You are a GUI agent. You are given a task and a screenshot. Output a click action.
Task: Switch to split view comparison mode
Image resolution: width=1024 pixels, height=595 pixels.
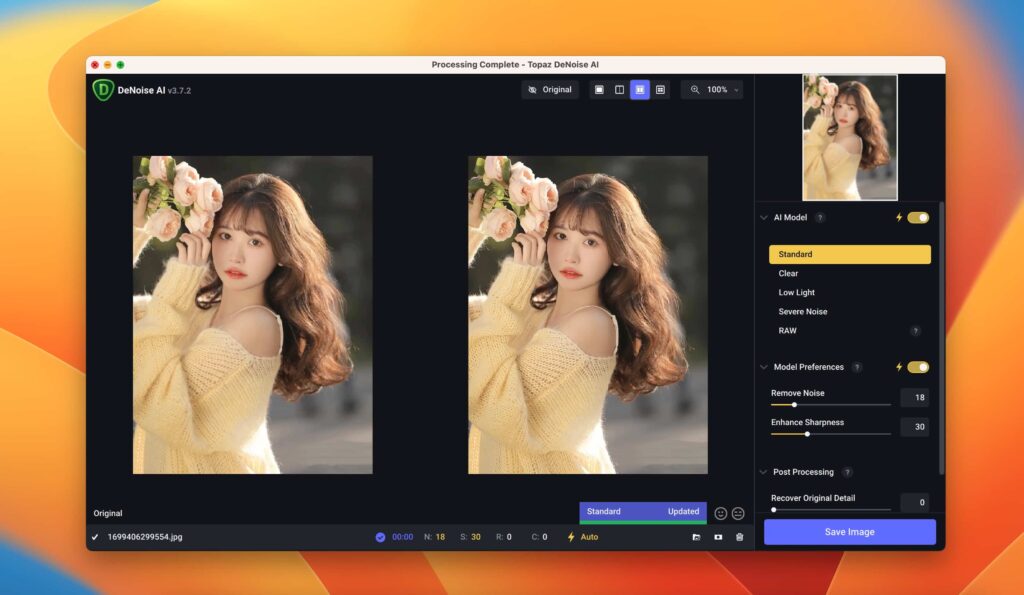(618, 90)
